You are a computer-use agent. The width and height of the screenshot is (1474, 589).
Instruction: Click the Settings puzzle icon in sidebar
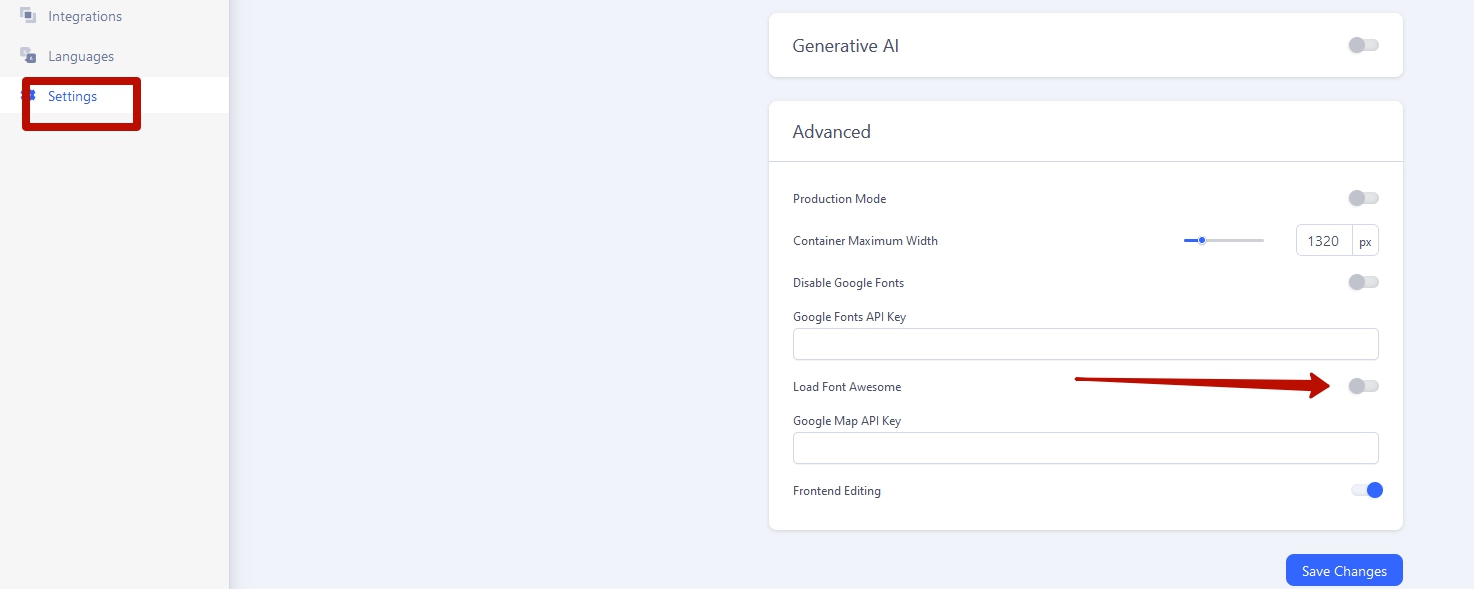coord(29,96)
